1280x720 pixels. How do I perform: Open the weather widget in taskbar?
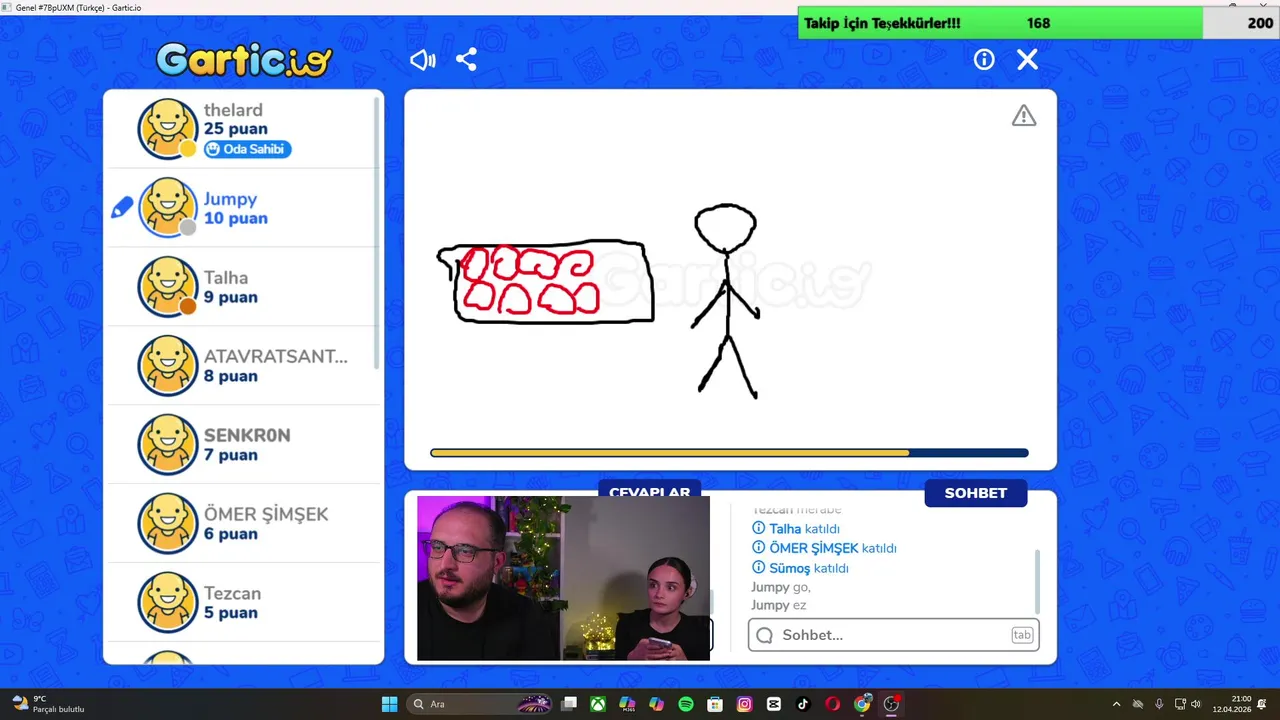pyautogui.click(x=48, y=704)
